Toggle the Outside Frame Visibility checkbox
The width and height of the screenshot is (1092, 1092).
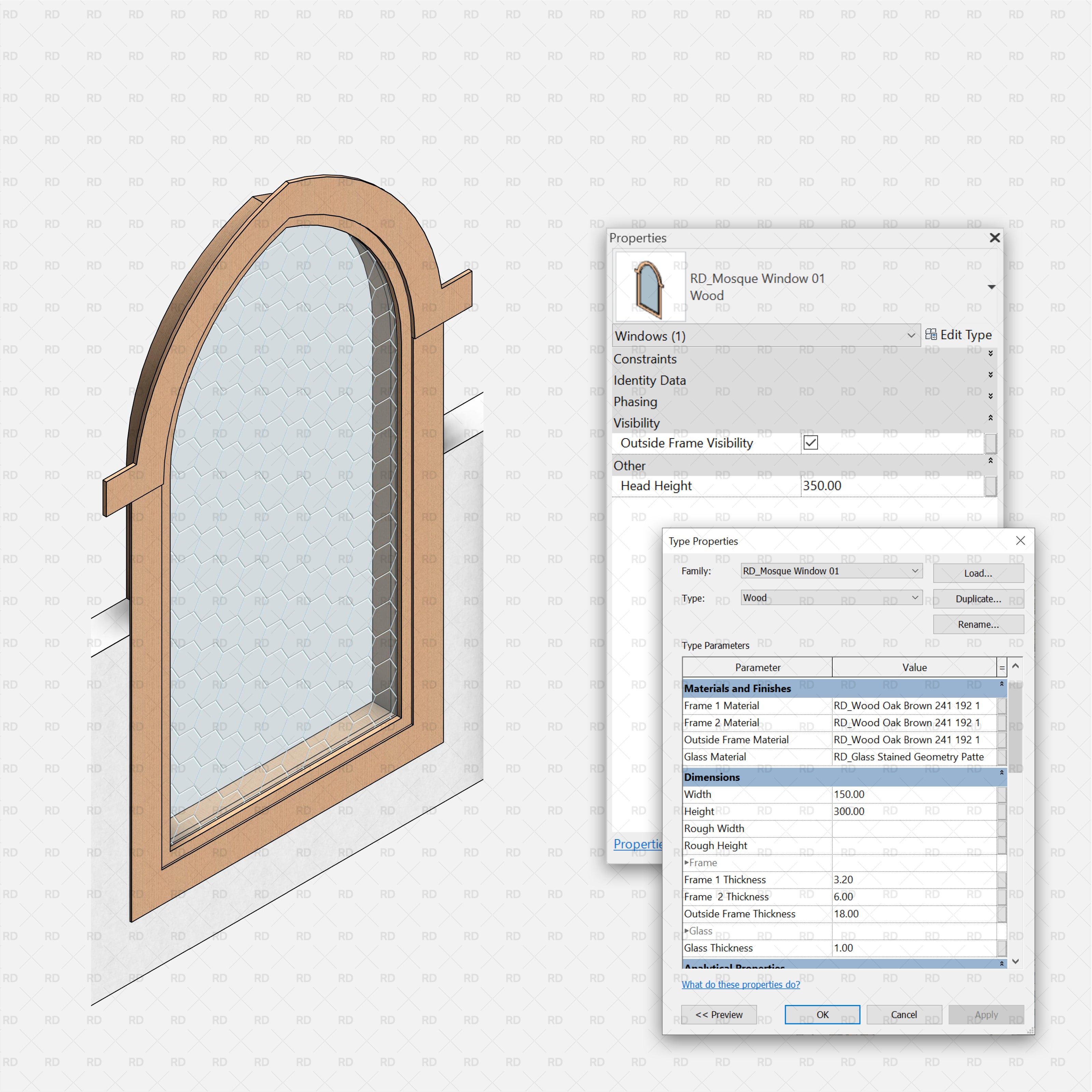(x=810, y=443)
